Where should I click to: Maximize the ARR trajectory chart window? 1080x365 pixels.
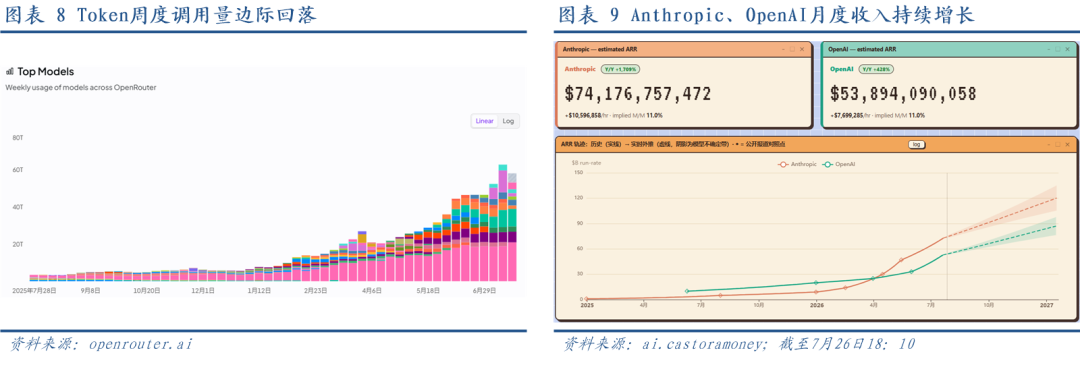coord(1057,145)
